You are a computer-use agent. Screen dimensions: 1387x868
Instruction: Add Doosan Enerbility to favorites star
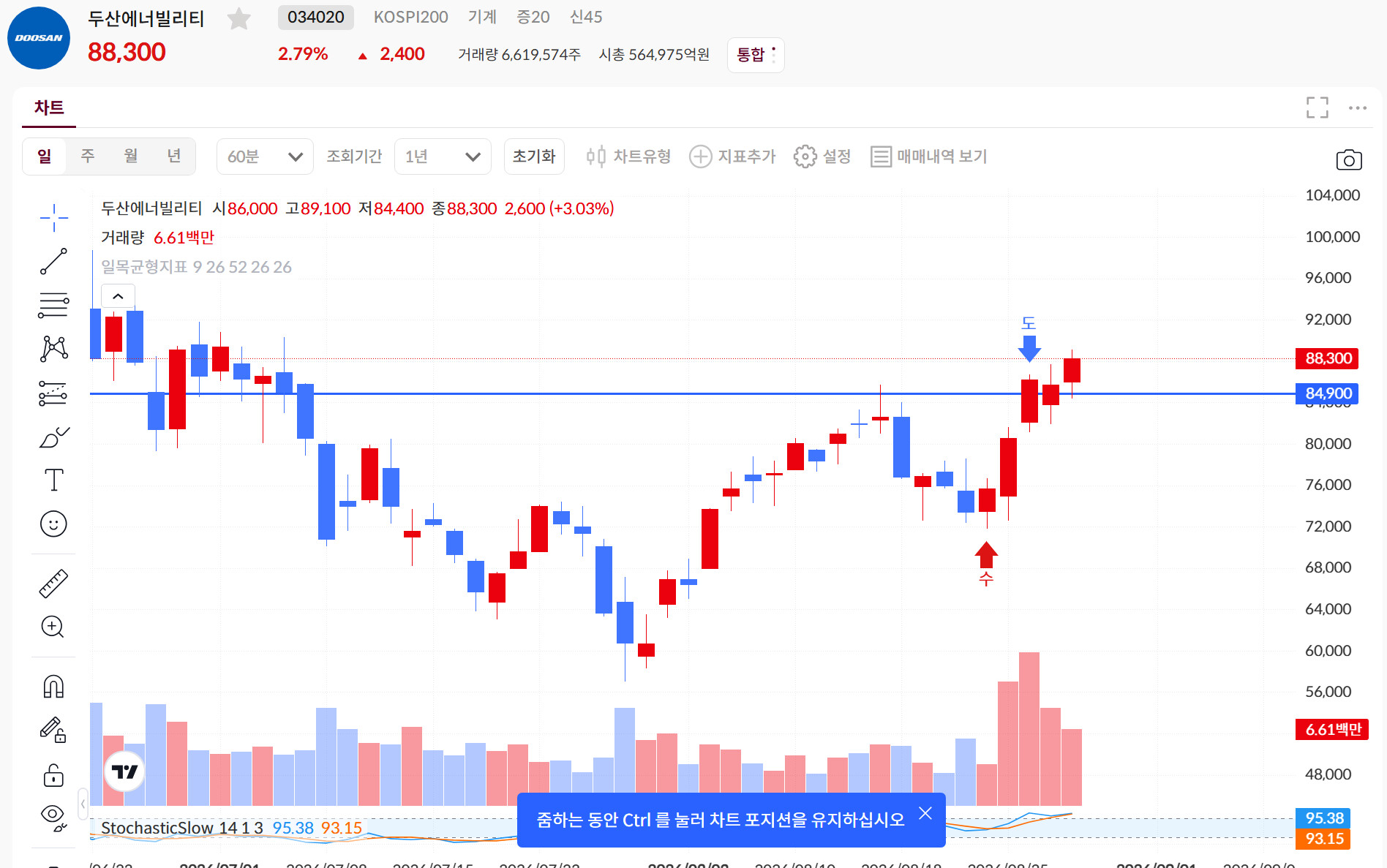point(238,18)
